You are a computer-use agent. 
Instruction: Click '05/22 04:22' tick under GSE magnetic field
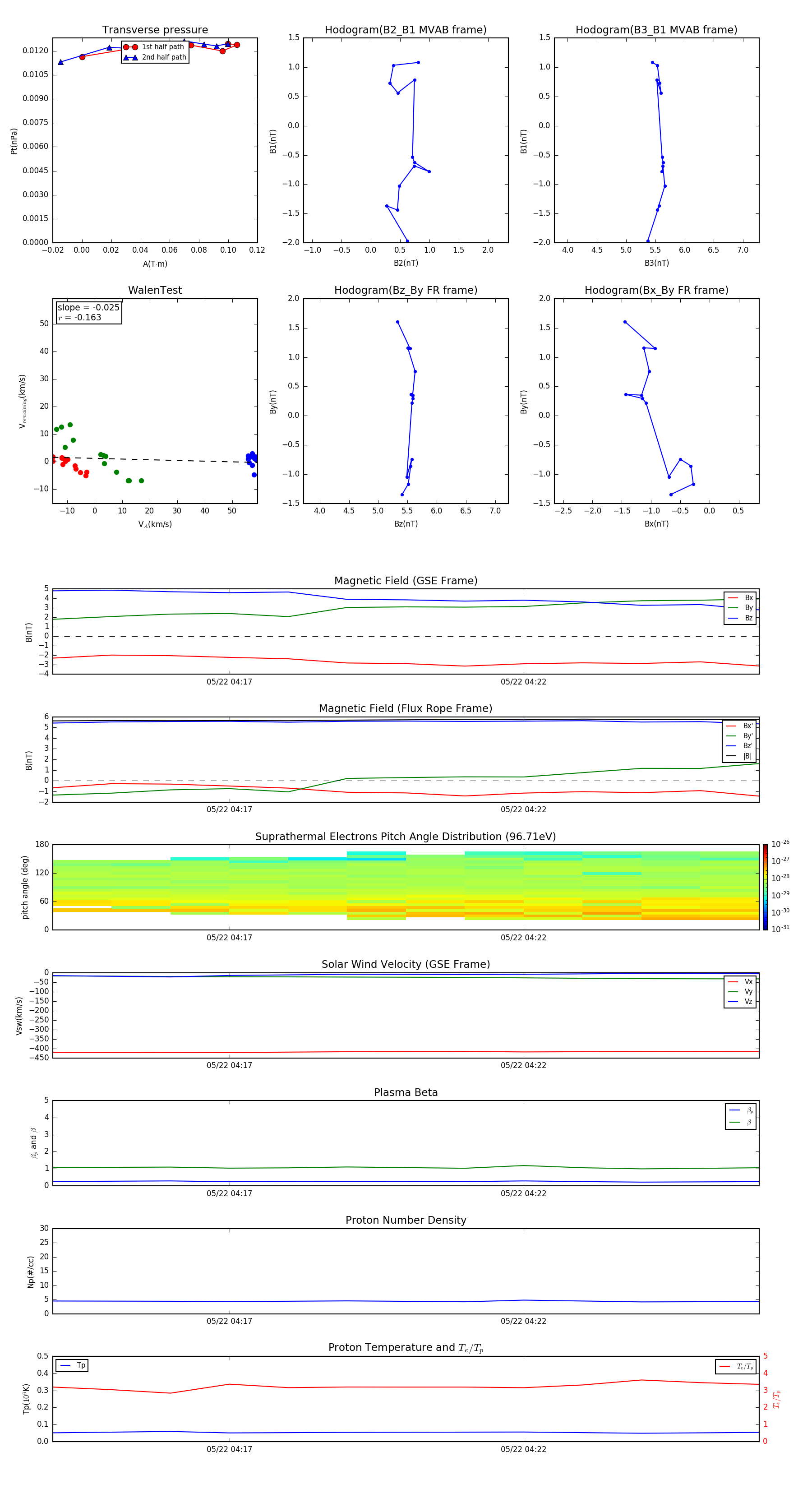pyautogui.click(x=524, y=682)
